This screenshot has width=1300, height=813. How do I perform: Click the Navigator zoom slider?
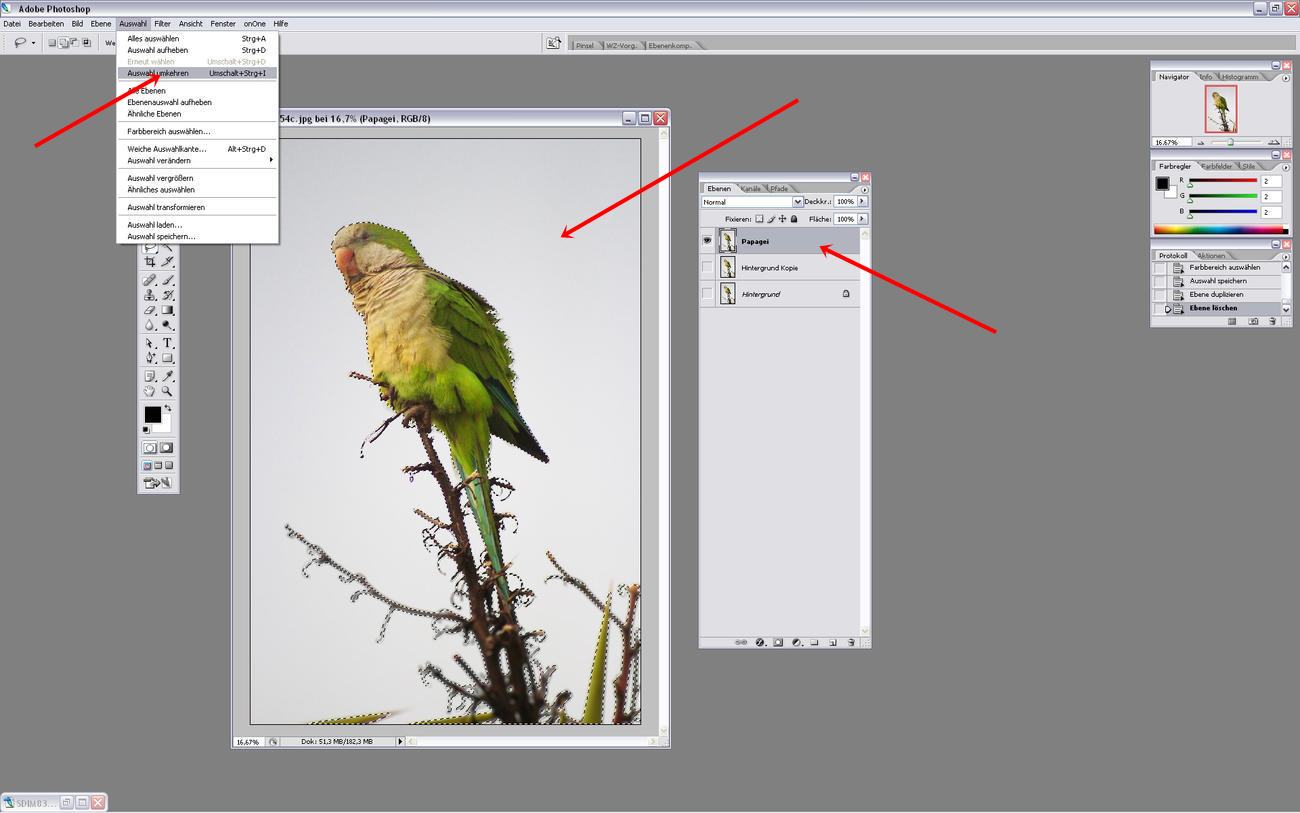point(1230,142)
